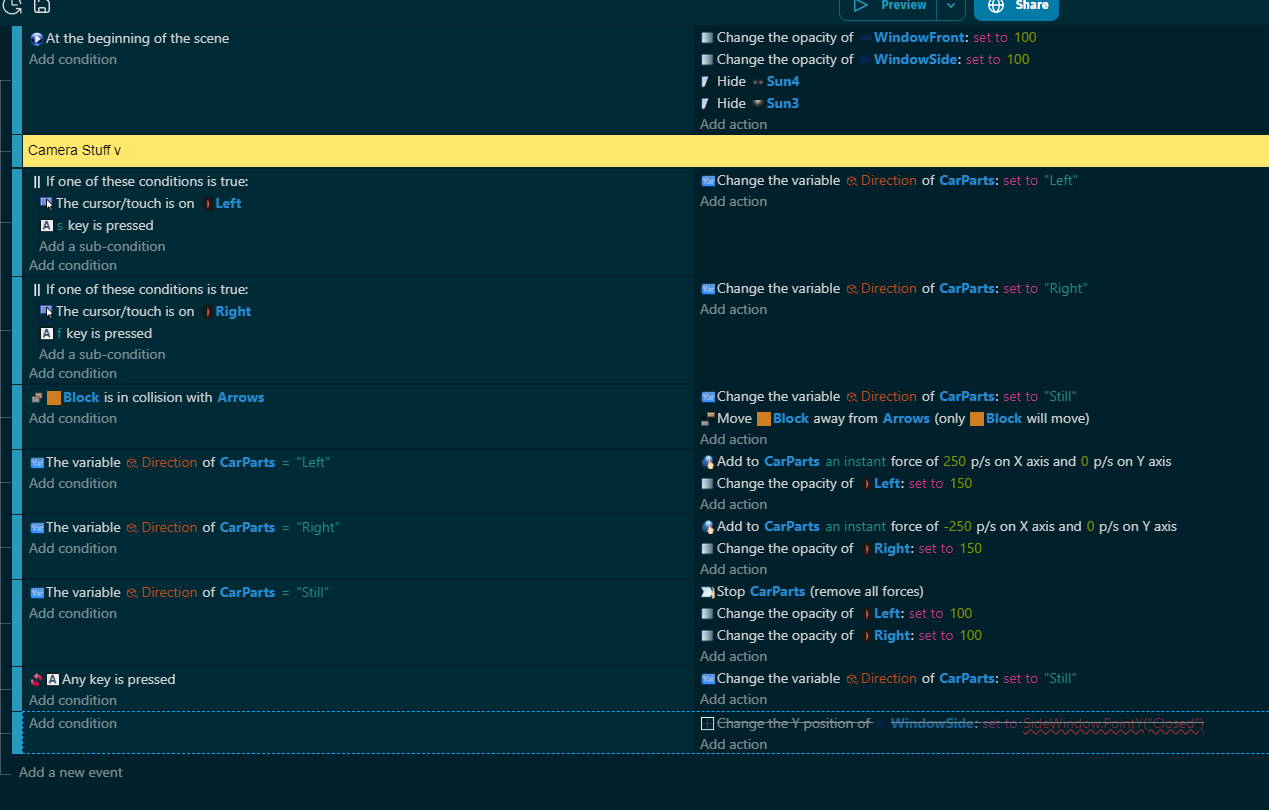This screenshot has width=1269, height=810.
Task: Click the cursor icon beside "cursor/touch is on Left"
Action: pyautogui.click(x=46, y=203)
